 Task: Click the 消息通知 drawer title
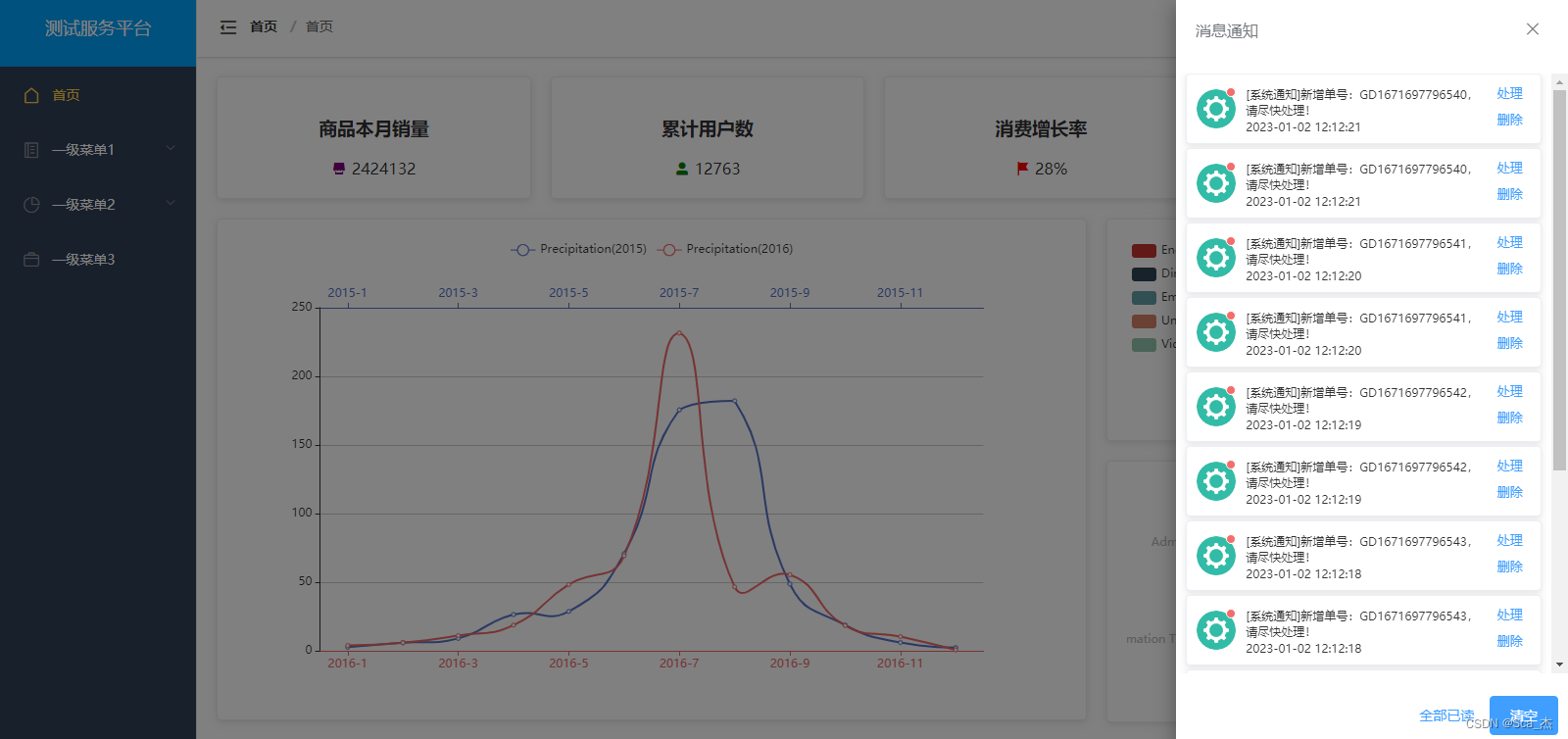pyautogui.click(x=1227, y=31)
